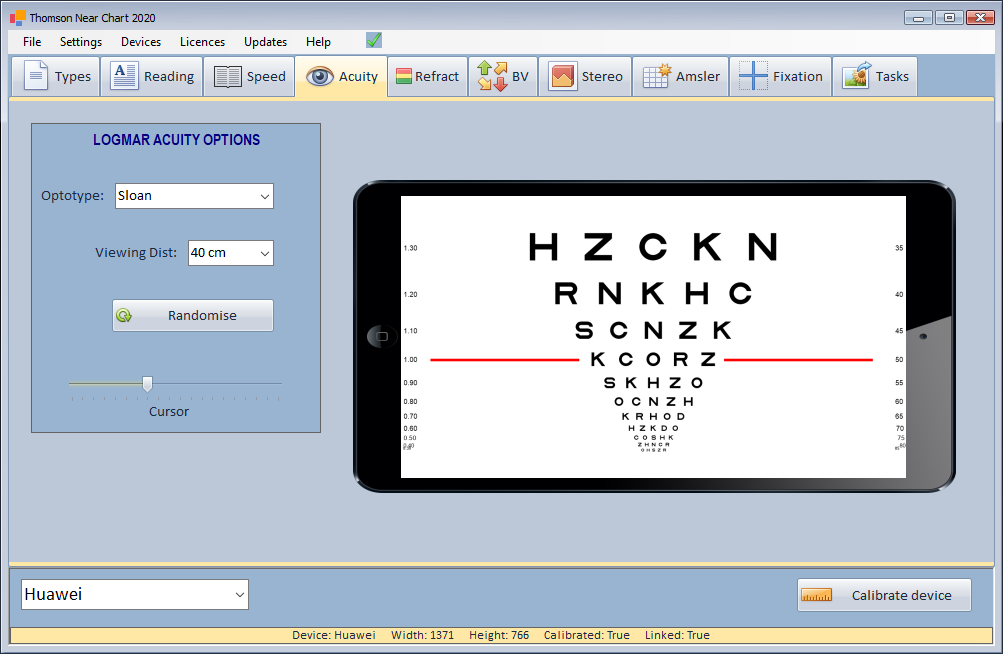Open the Devices menu
This screenshot has height=654, width=1003.
click(141, 42)
